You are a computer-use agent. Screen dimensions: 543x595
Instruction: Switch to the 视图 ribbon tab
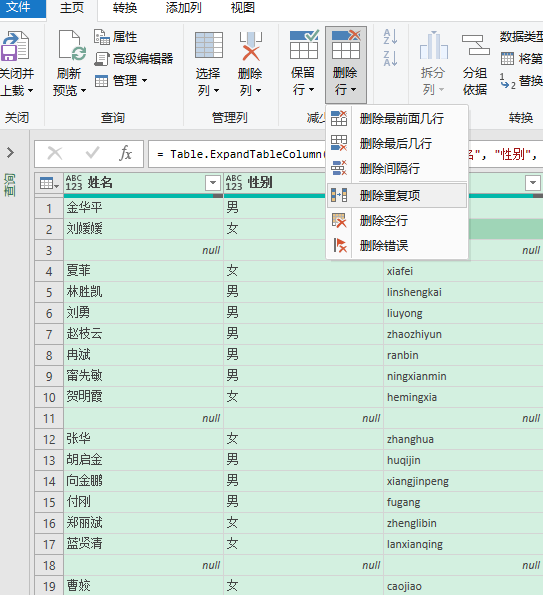click(242, 8)
